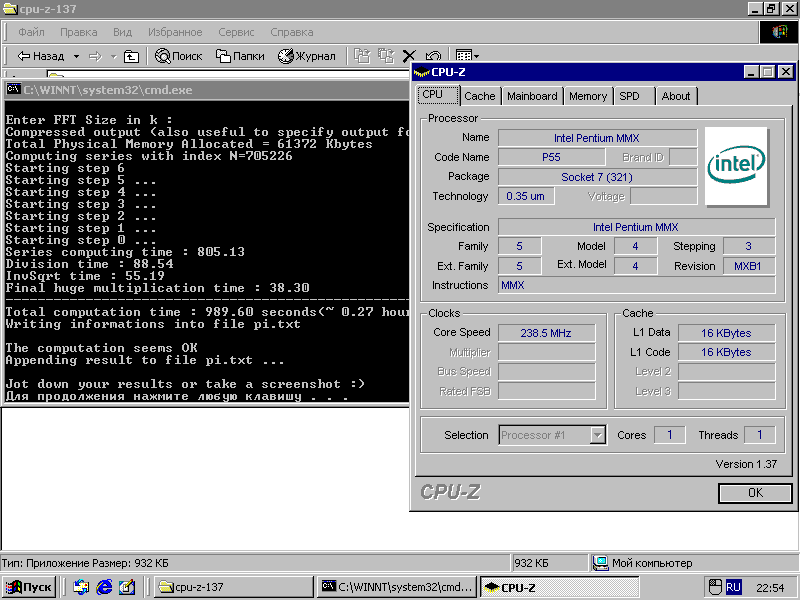Click the Мой компьютер status bar icon
The height and width of the screenshot is (600, 800).
coord(601,563)
